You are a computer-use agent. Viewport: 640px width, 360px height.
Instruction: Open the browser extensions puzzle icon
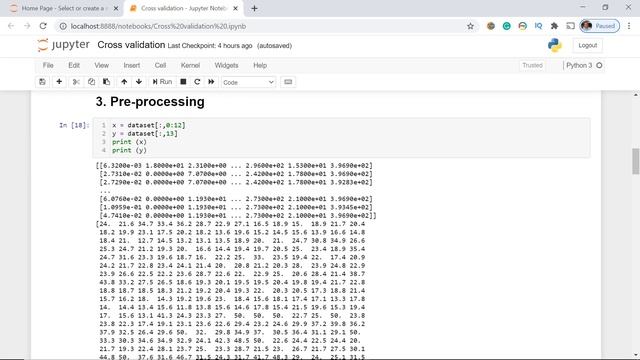click(x=554, y=26)
